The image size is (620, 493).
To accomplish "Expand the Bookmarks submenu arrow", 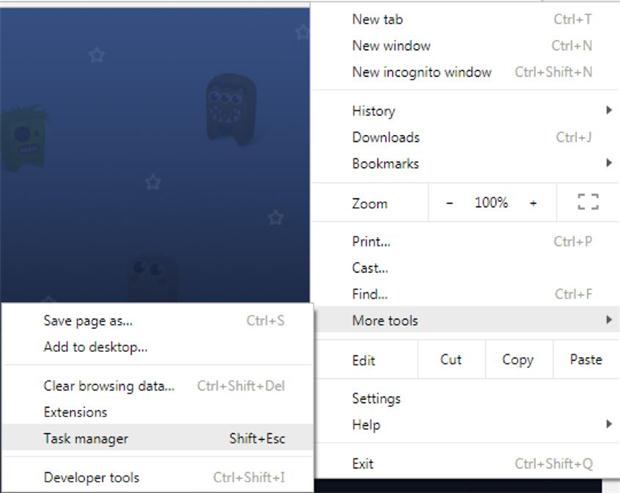I will tap(609, 162).
